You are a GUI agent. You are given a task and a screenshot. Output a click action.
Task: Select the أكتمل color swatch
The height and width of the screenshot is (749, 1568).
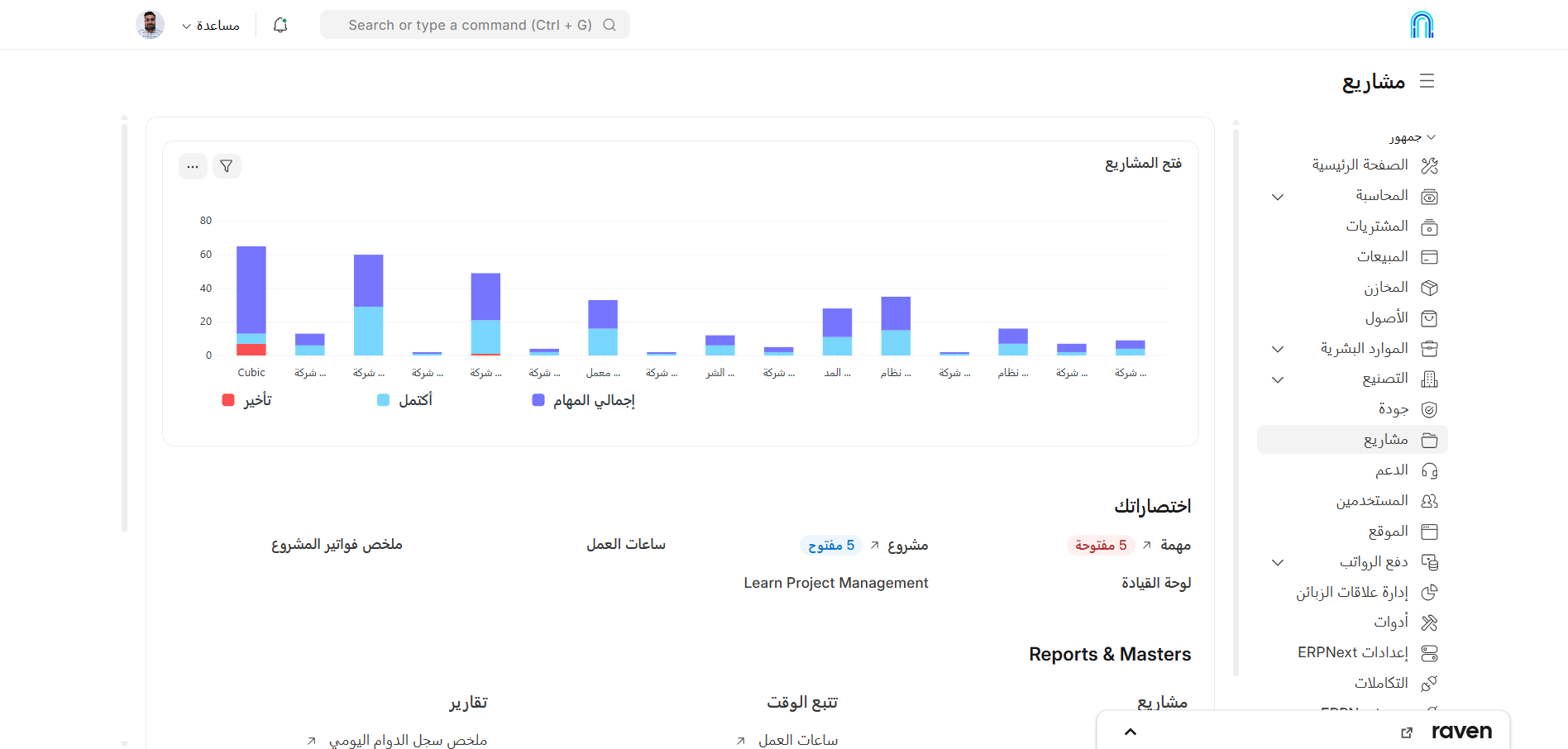[x=382, y=399]
